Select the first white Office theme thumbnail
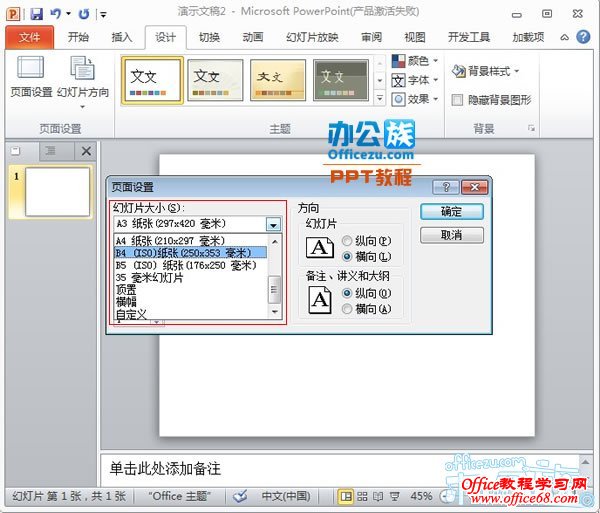 [x=152, y=80]
